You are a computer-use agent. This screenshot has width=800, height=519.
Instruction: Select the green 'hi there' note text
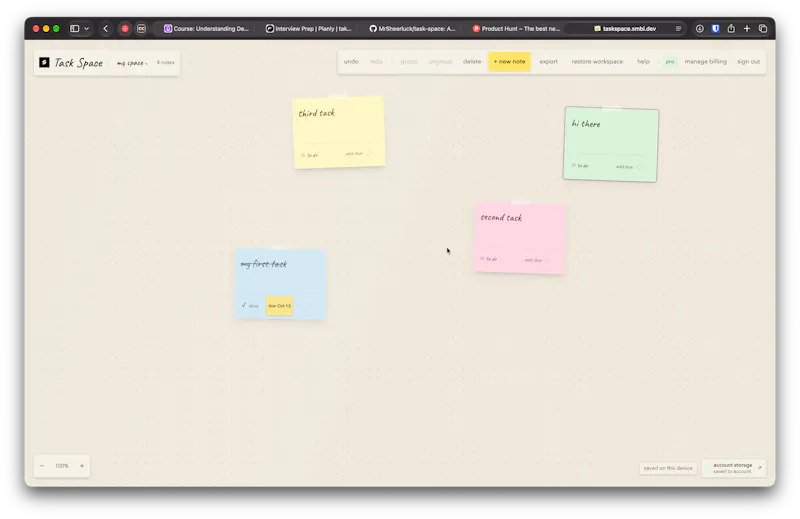(586, 124)
